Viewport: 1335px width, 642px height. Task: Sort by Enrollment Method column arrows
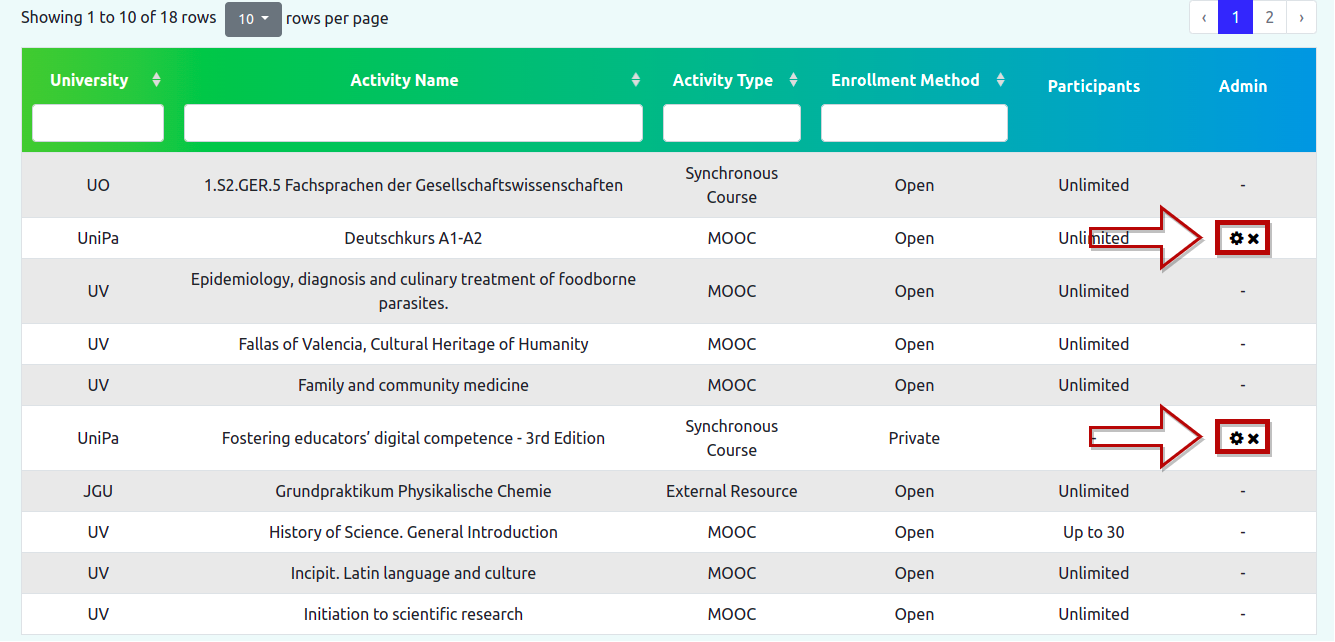1000,80
